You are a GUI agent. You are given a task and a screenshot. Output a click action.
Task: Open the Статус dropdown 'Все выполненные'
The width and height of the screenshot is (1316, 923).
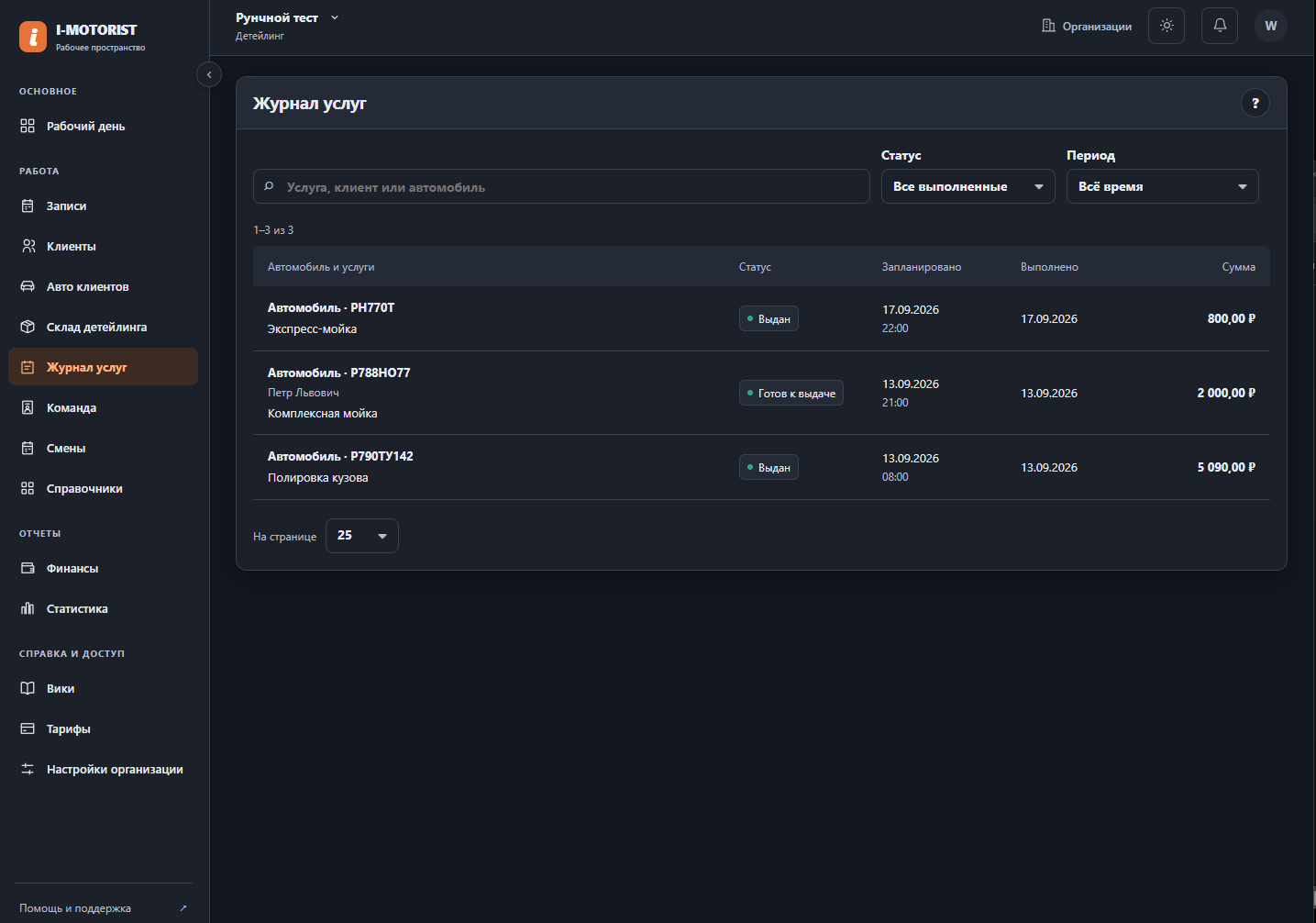click(968, 186)
